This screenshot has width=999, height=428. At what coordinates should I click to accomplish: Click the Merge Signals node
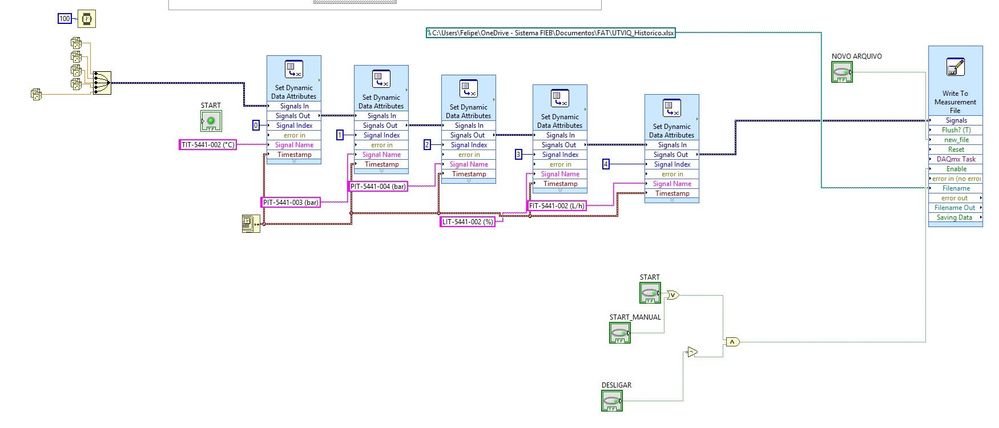tap(102, 83)
